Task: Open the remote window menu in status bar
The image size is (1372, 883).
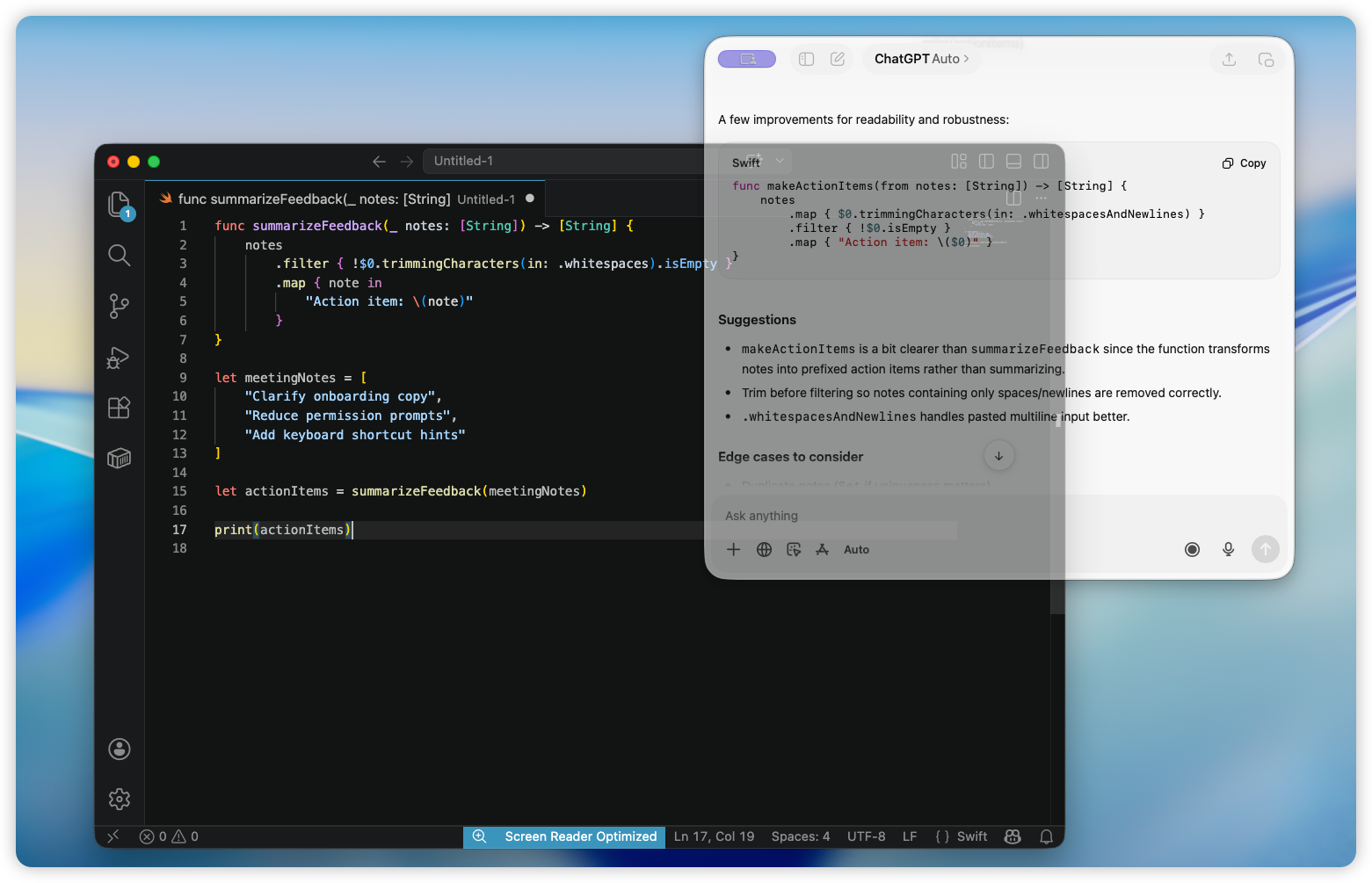Action: (113, 836)
